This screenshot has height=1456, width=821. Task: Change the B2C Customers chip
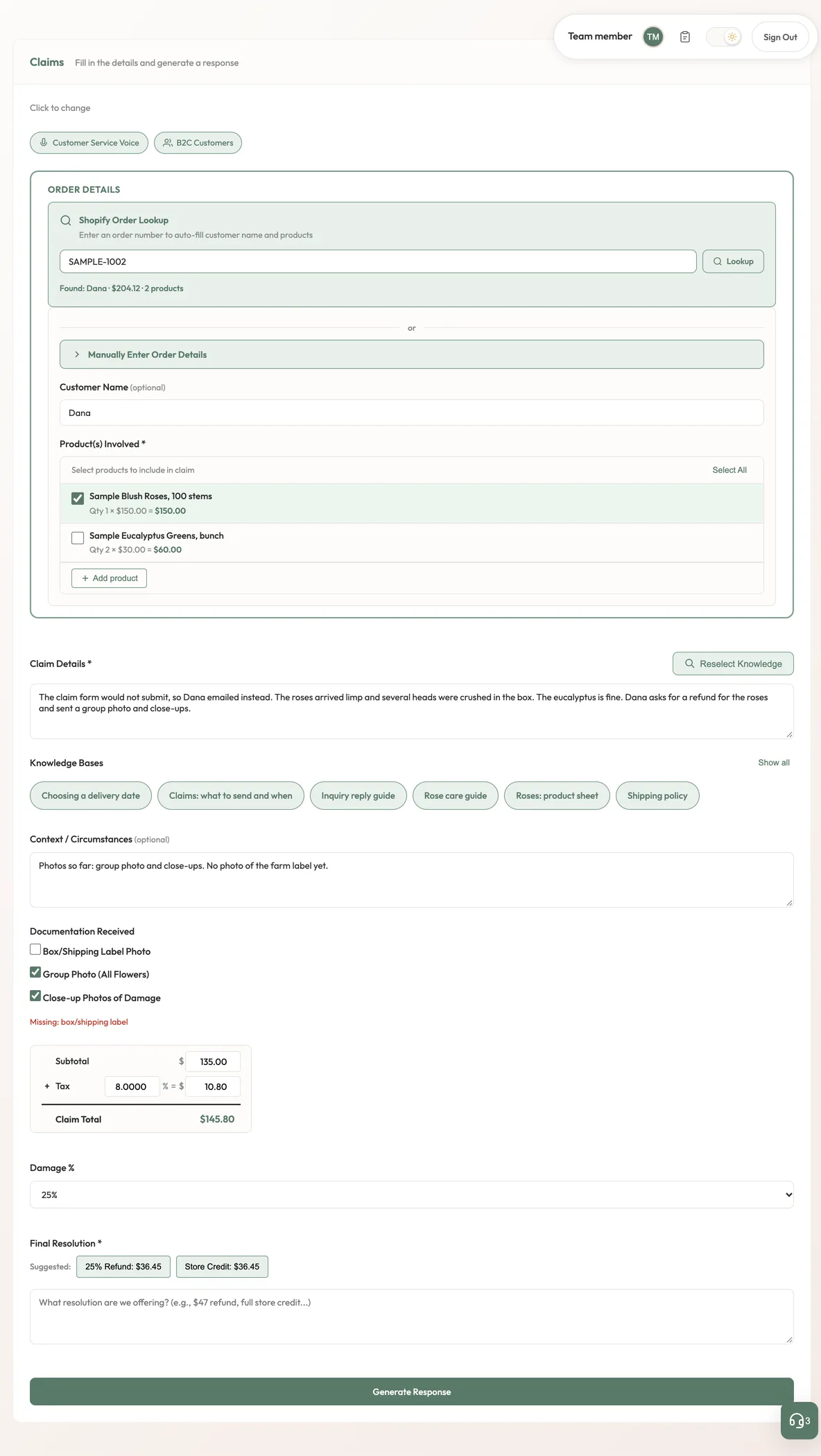click(x=198, y=143)
